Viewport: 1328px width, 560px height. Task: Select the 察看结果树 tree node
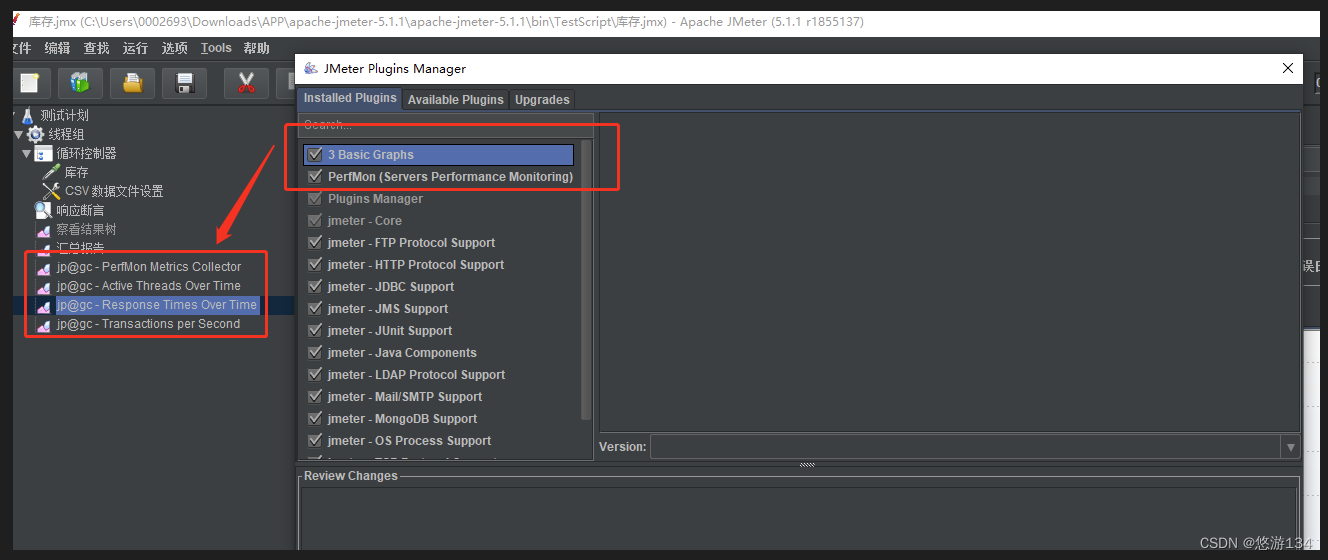pos(87,230)
